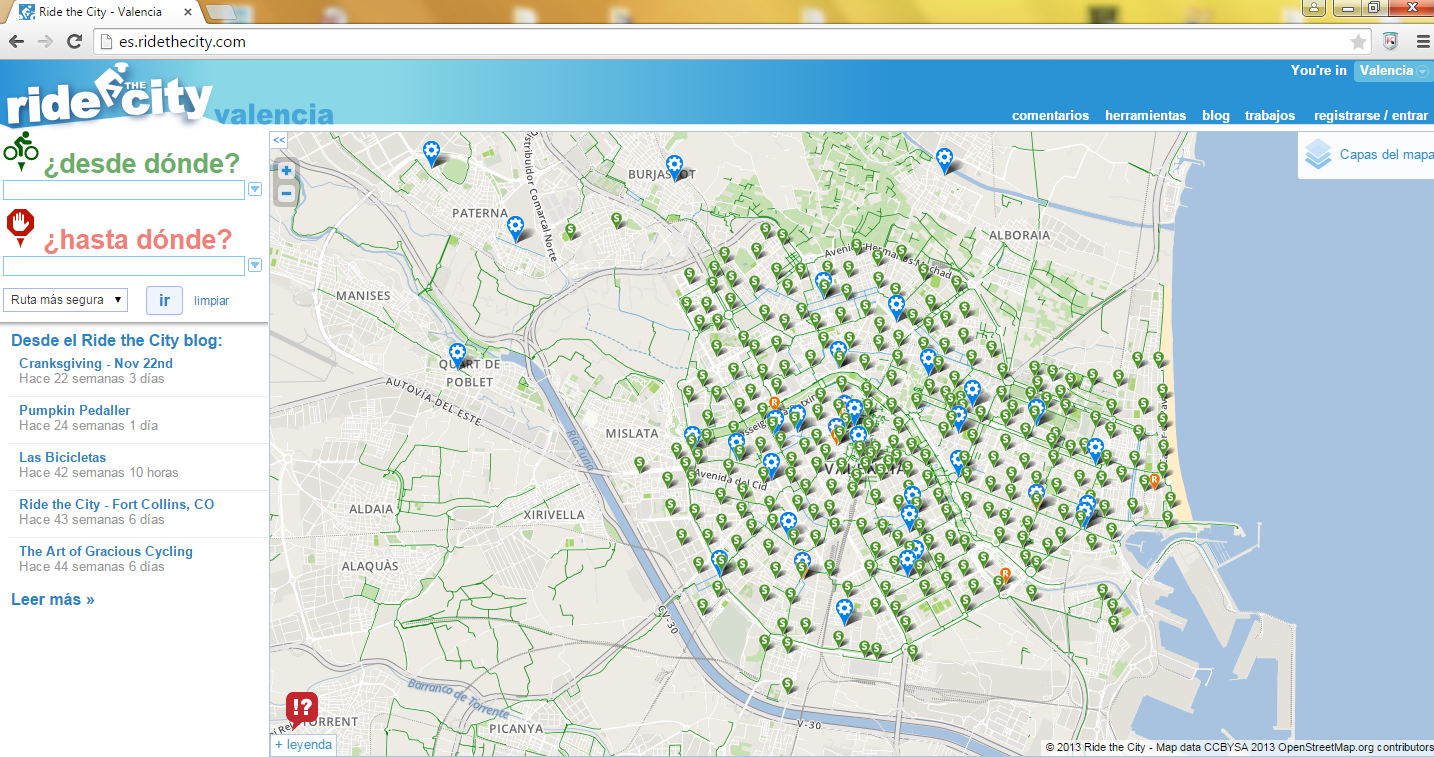The width and height of the screenshot is (1434, 757).
Task: Reload the page in Chrome
Action: 74,42
